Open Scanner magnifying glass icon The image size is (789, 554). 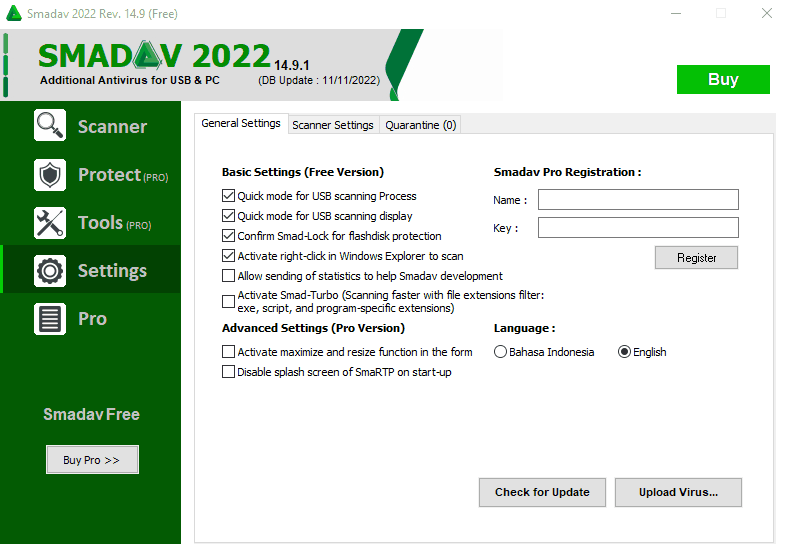click(x=50, y=125)
